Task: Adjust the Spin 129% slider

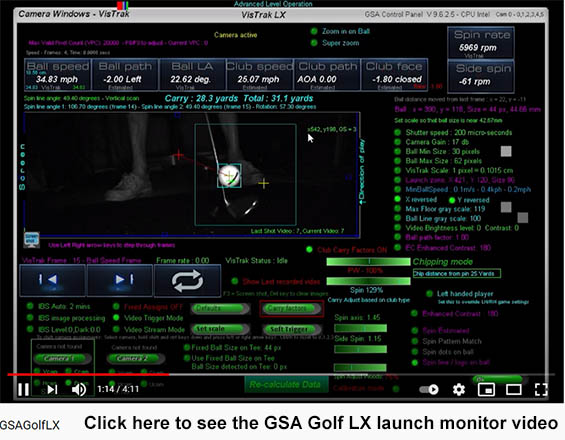Action: click(x=368, y=281)
